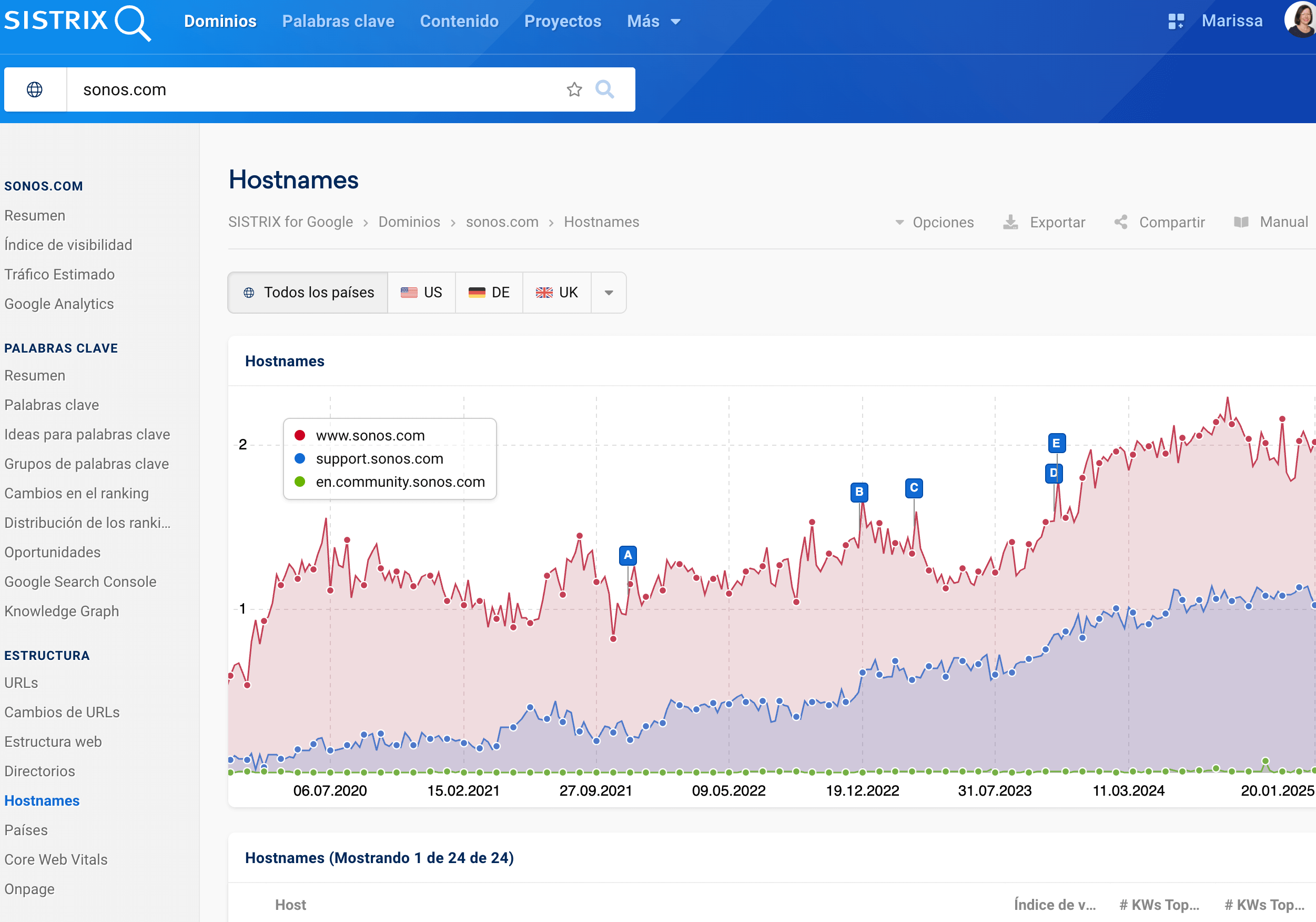Switch to the US country tab
This screenshot has height=922, width=1316.
coord(421,293)
